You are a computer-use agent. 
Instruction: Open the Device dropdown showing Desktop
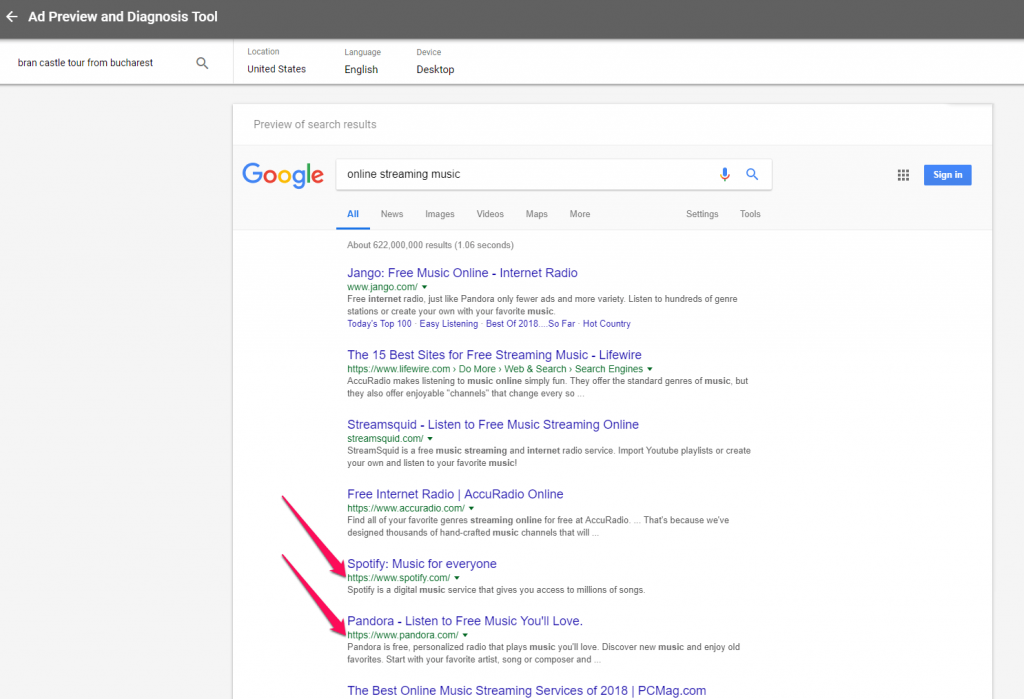[435, 69]
